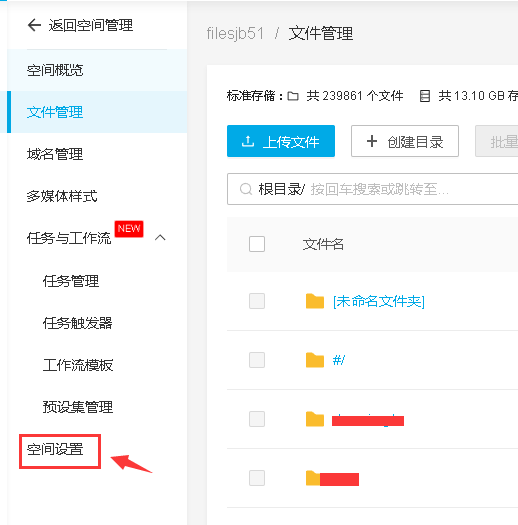The height and width of the screenshot is (525, 518).
Task: Open 工作流模板 submenu item
Action: click(x=78, y=365)
